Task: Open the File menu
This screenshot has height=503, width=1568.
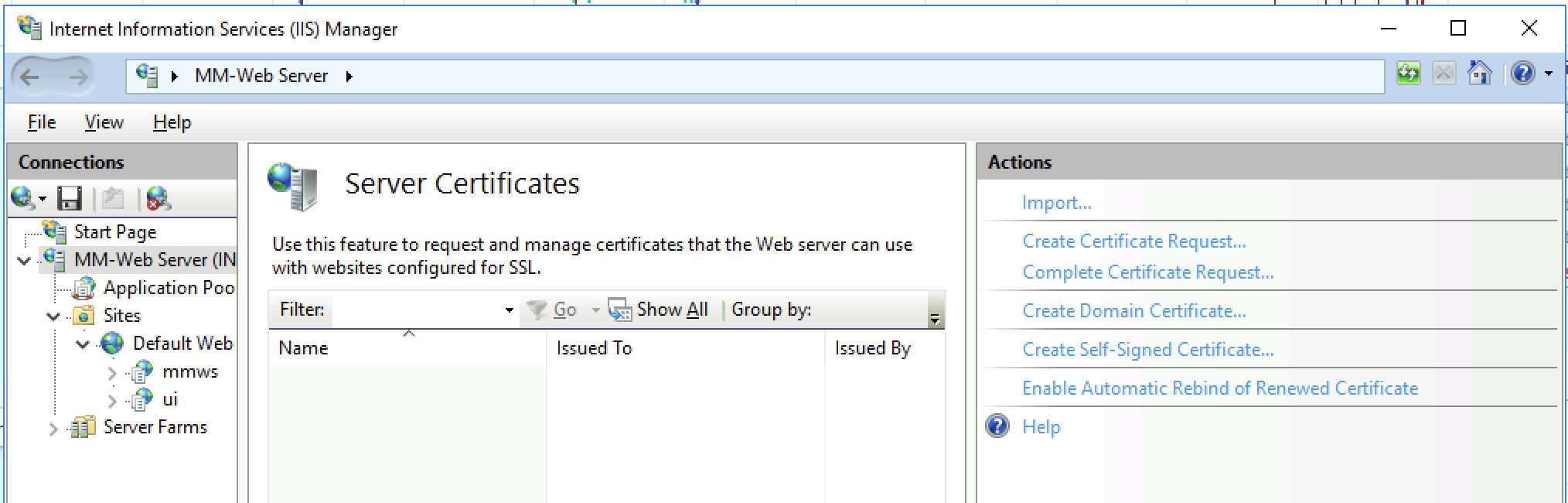Action: pos(42,122)
